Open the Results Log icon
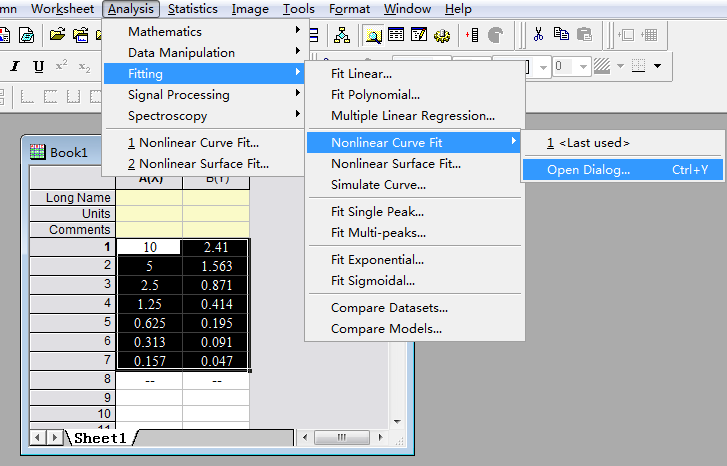This screenshot has width=727, height=466. pos(396,34)
